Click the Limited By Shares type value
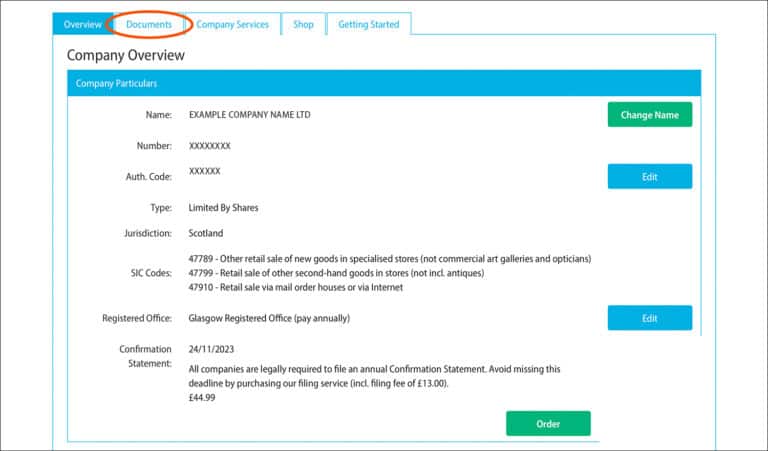This screenshot has height=451, width=768. pos(223,208)
